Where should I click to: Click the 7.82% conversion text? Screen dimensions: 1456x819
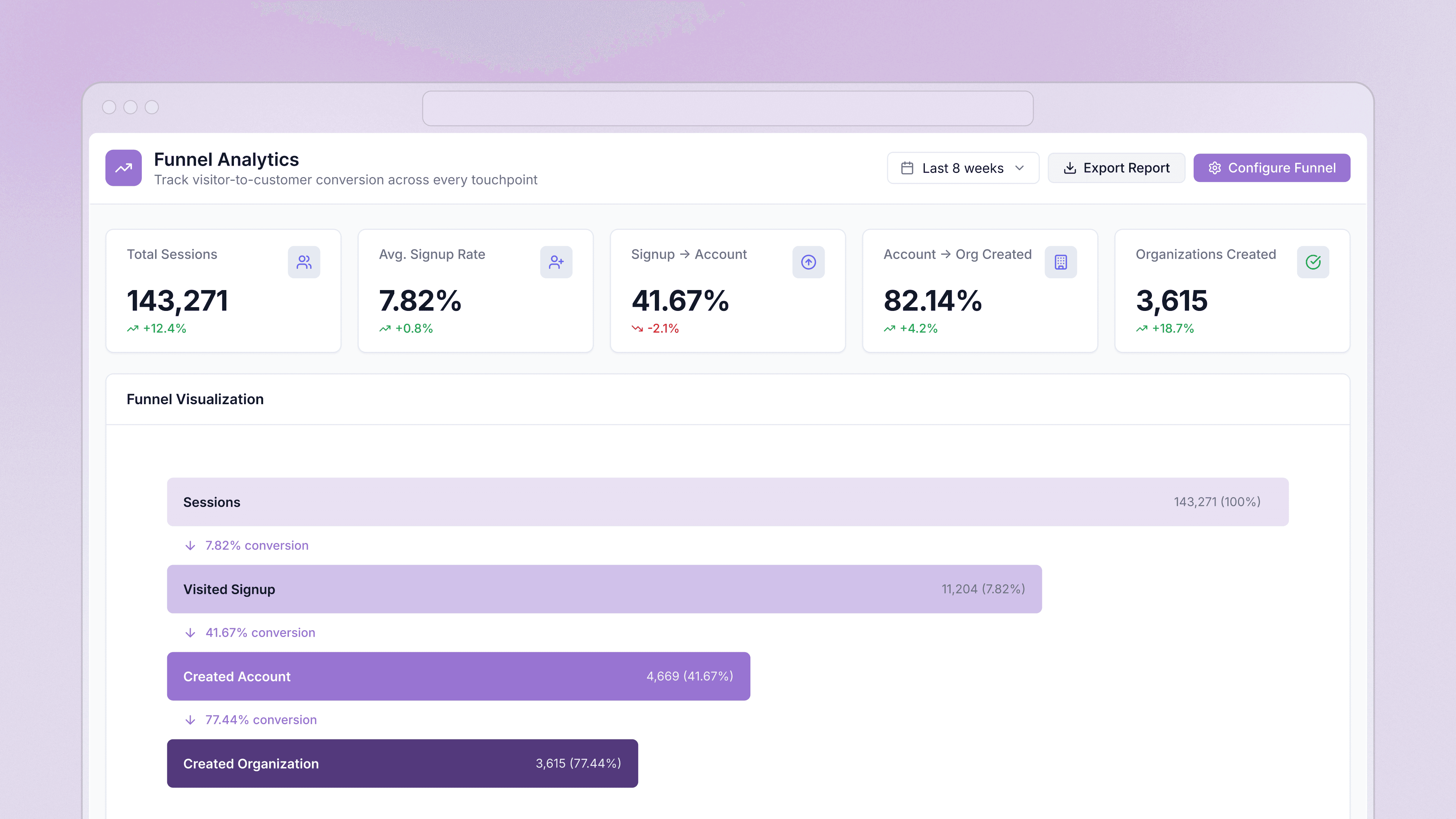coord(257,546)
